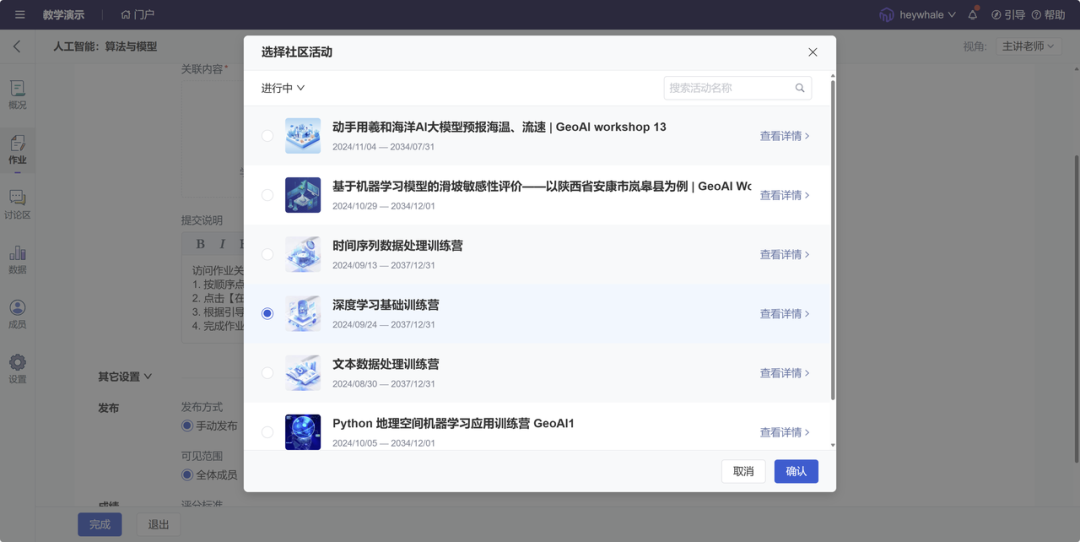
Task: Click 文本数据处理训练营 activity title
Action: coord(386,364)
